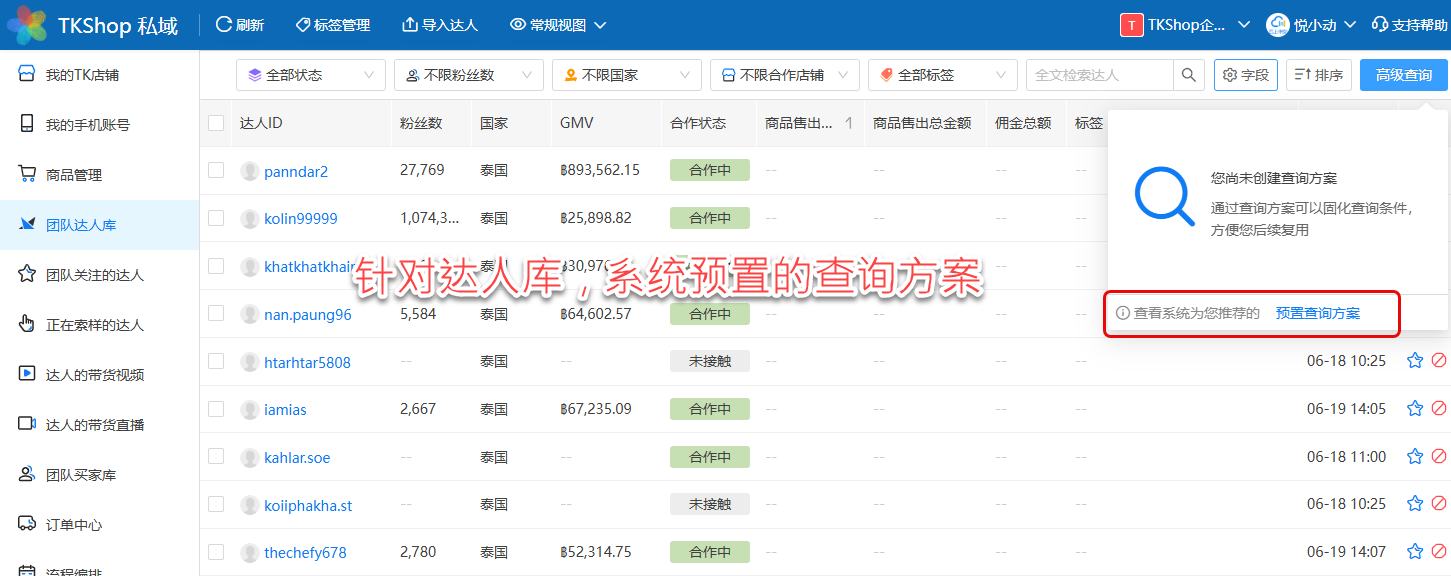Open the 不限粉丝数 follower filter dropdown
The image size is (1451, 576).
point(469,75)
